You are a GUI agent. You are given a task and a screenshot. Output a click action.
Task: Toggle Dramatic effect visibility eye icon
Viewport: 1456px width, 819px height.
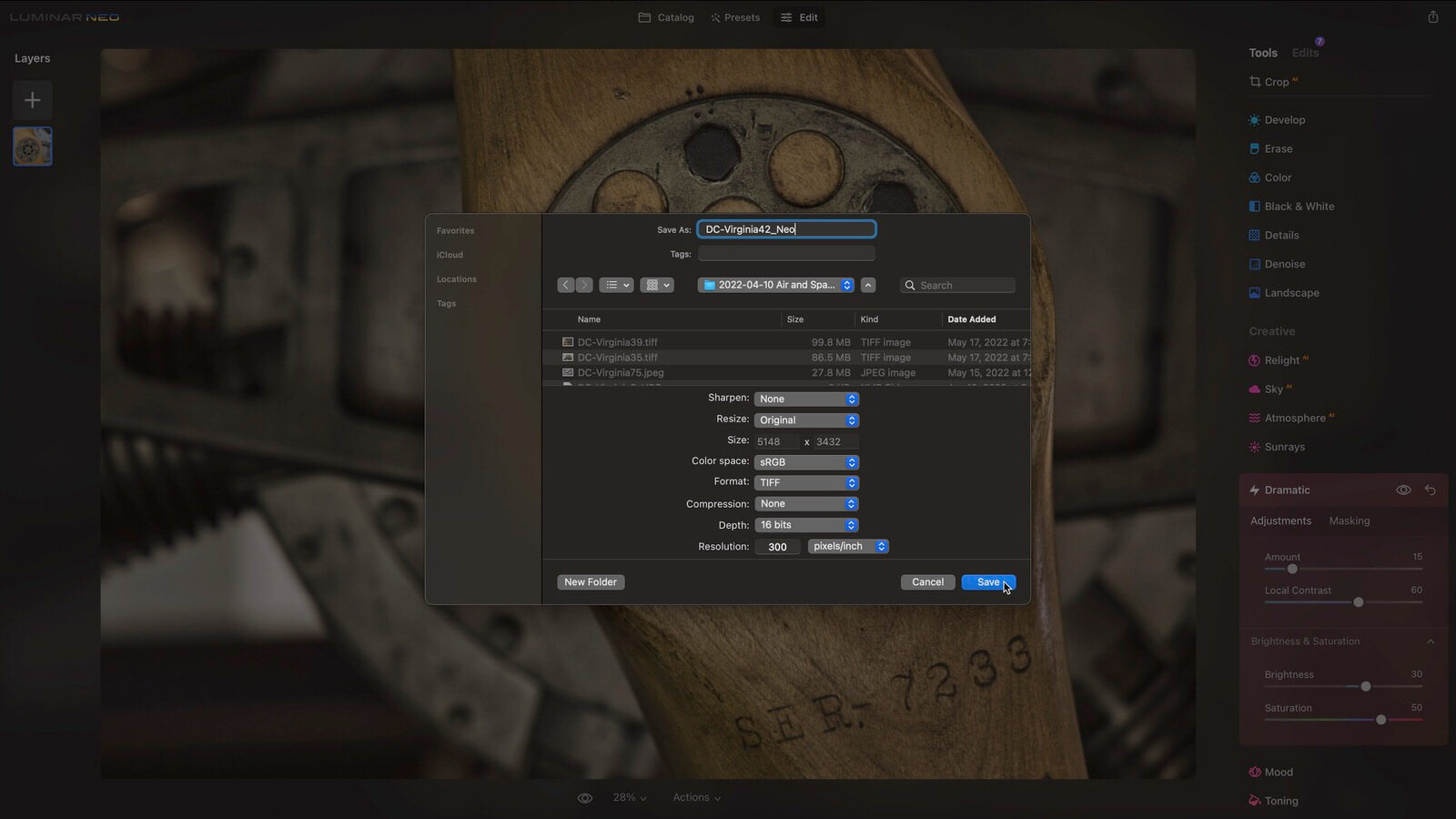[1403, 490]
